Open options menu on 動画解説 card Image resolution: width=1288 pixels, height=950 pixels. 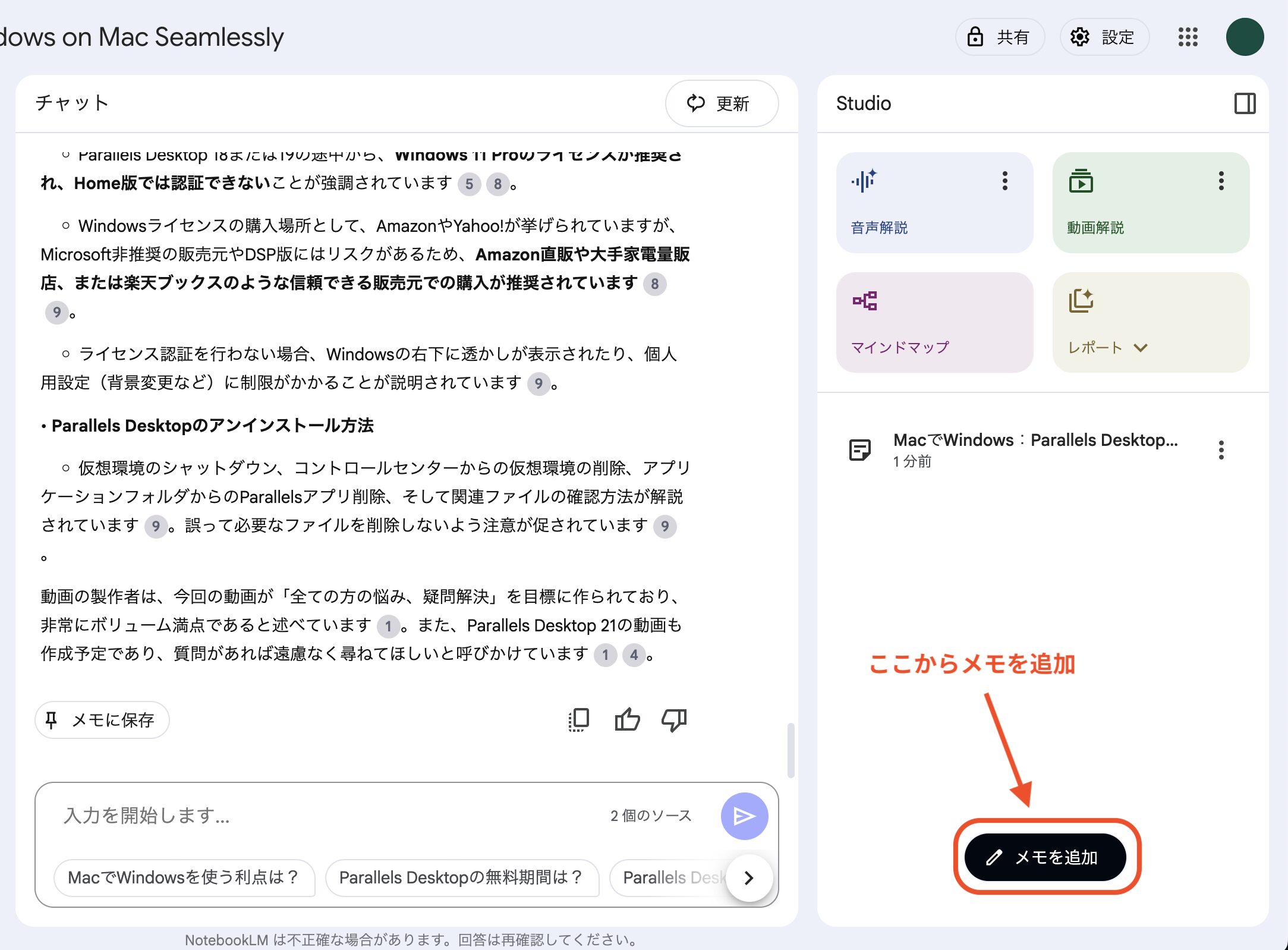(1221, 181)
